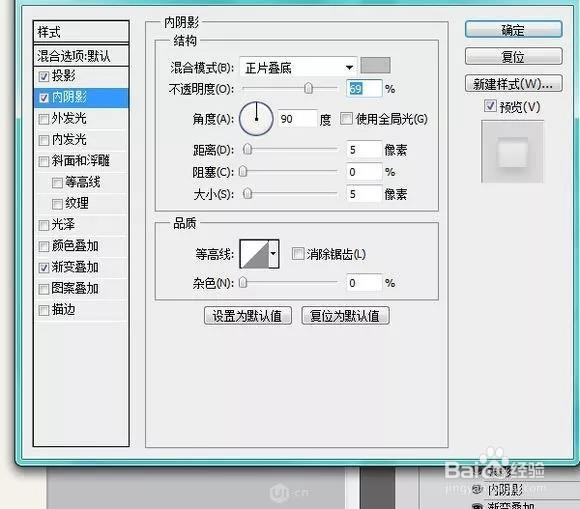Screen dimensions: 580x509
Task: Select 混合选项:默认 entry
Action: (81, 56)
